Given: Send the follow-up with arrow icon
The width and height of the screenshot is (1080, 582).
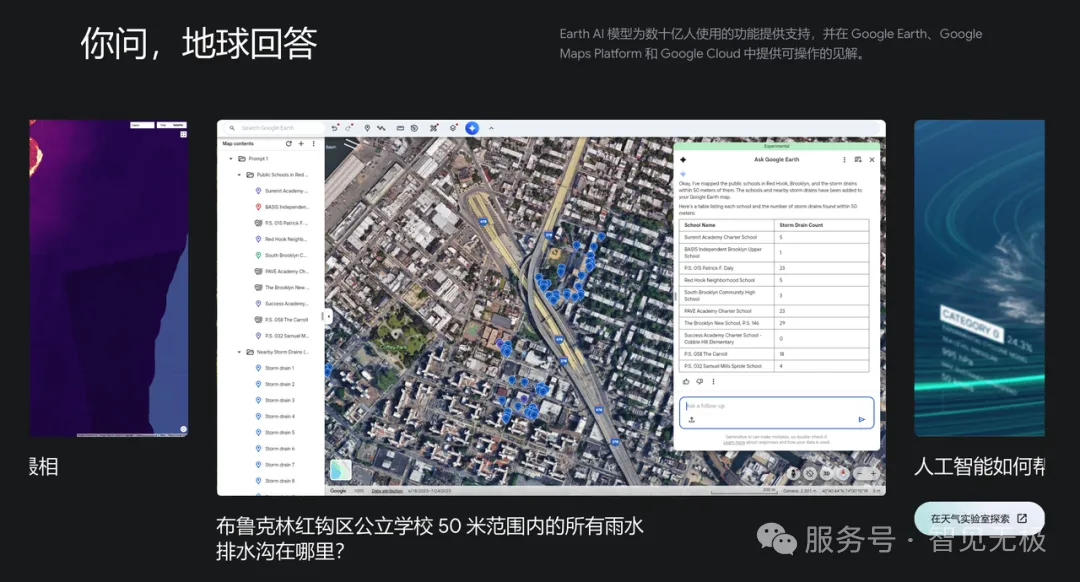Looking at the screenshot, I should (862, 419).
